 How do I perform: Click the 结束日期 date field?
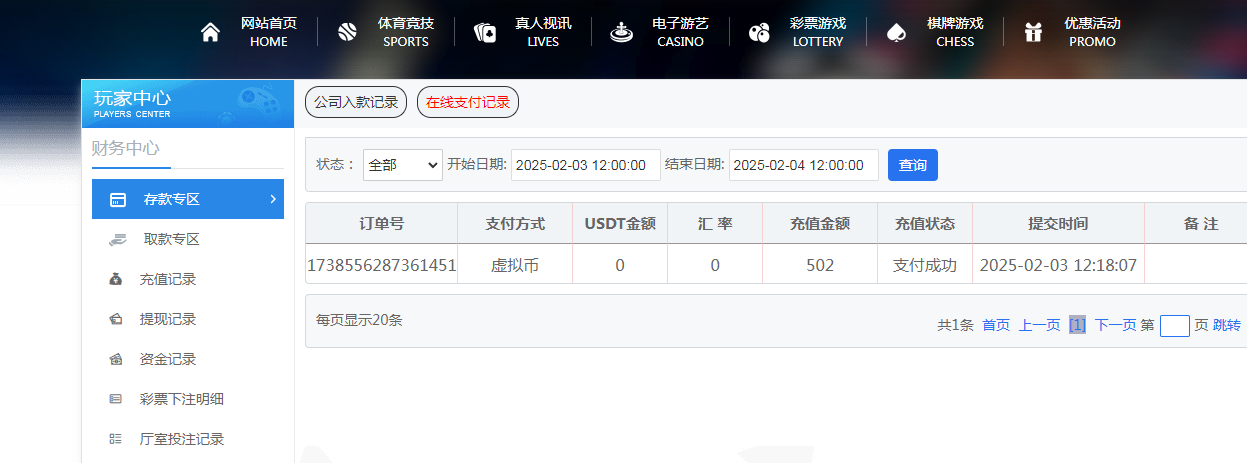click(x=803, y=165)
